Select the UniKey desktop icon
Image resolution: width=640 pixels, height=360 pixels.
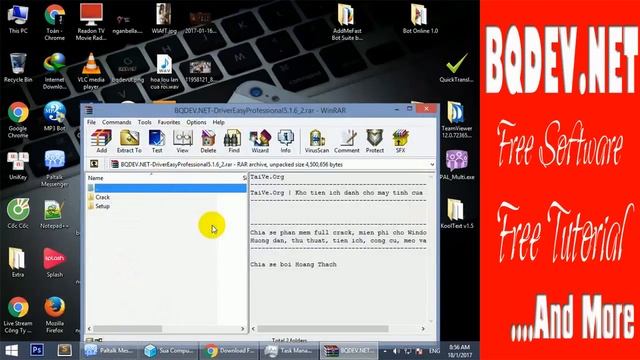pos(18,165)
